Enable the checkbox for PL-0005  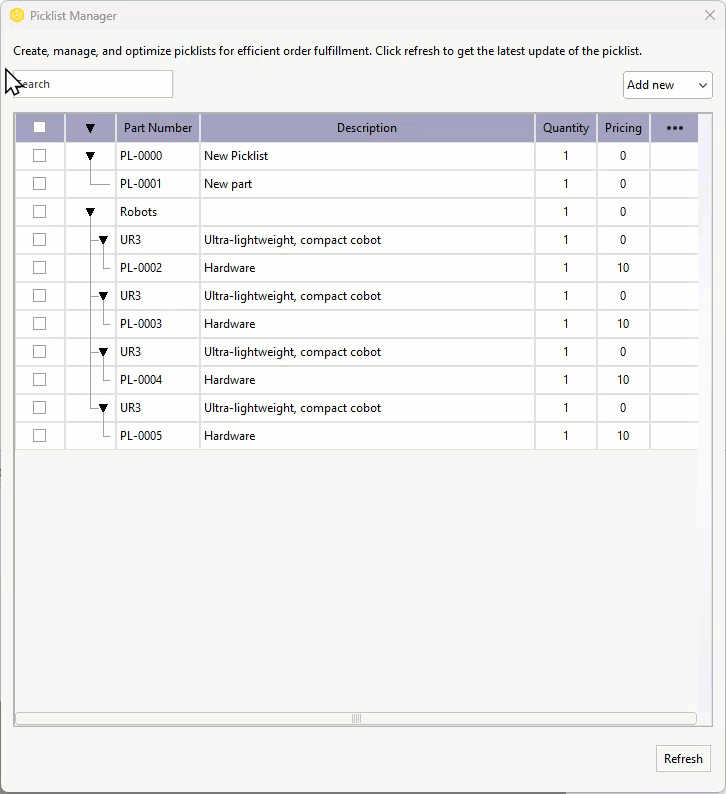39,435
